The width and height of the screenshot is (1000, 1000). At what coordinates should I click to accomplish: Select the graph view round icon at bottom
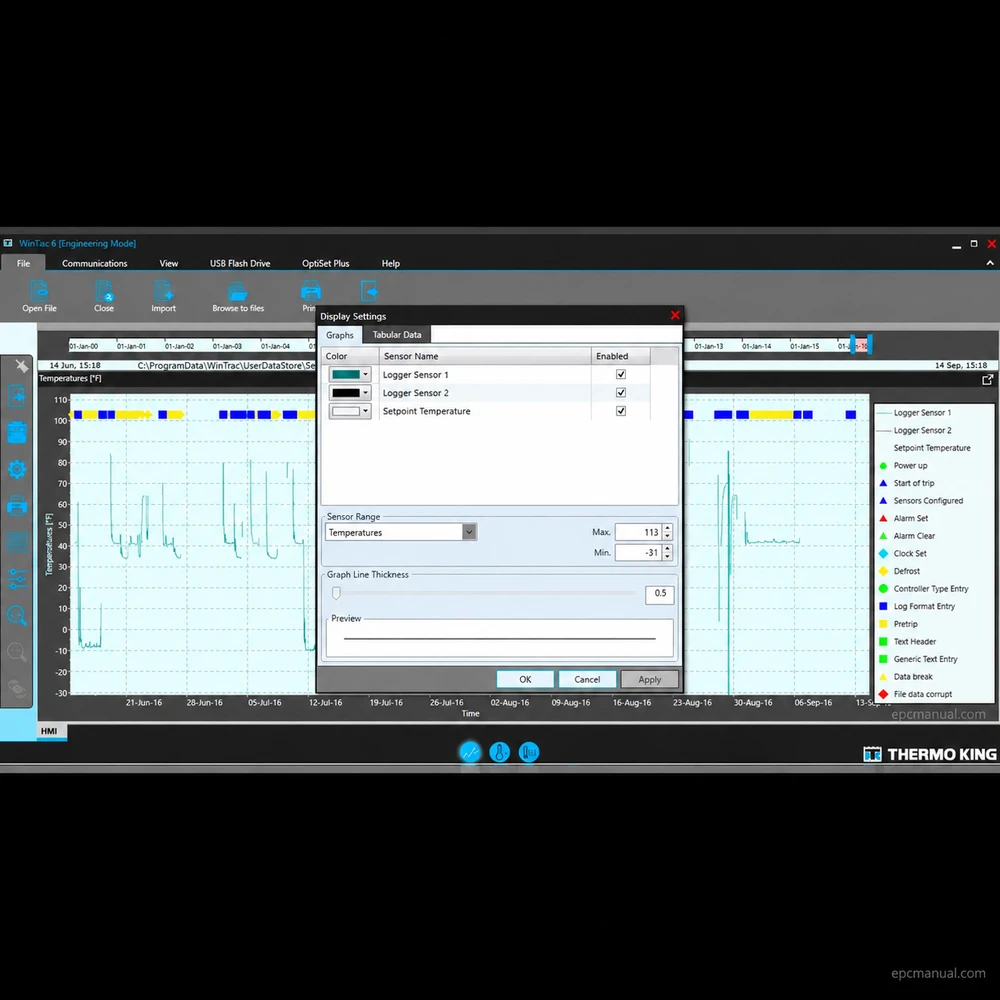pos(470,753)
